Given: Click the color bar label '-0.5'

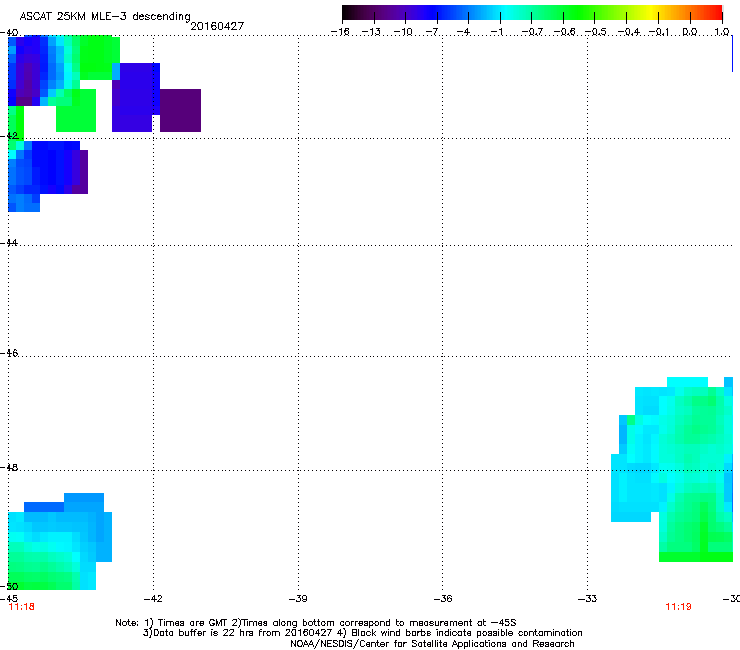Looking at the screenshot, I should 595,32.
